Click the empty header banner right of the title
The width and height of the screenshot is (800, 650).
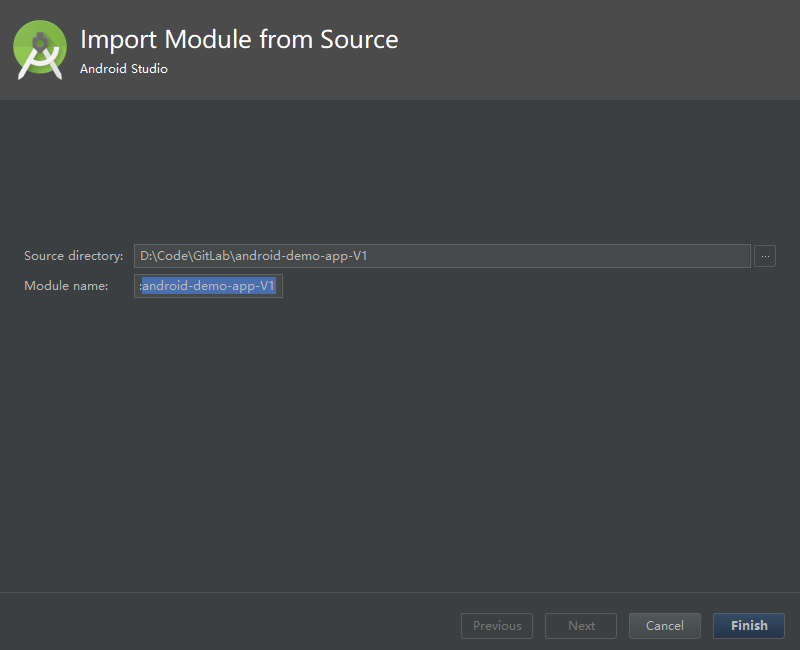pos(597,50)
